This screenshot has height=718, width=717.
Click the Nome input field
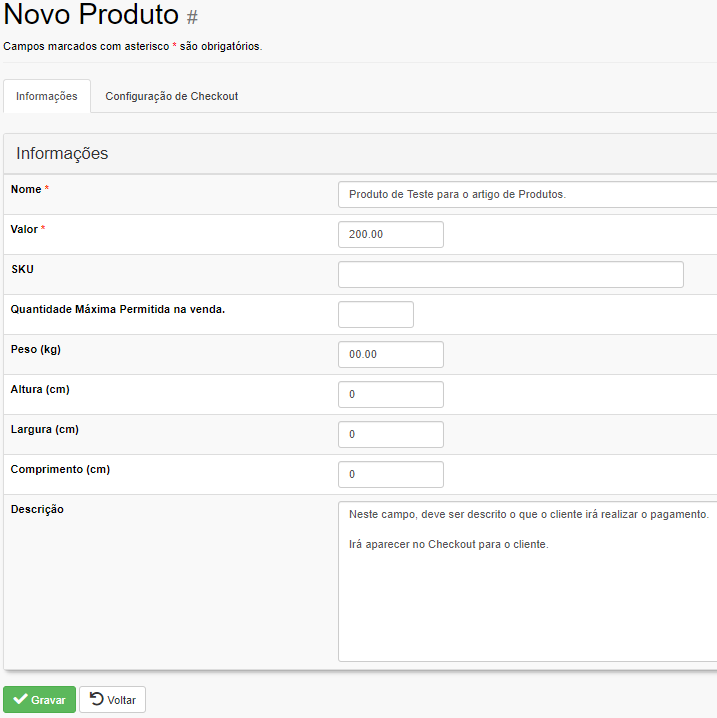tap(527, 195)
